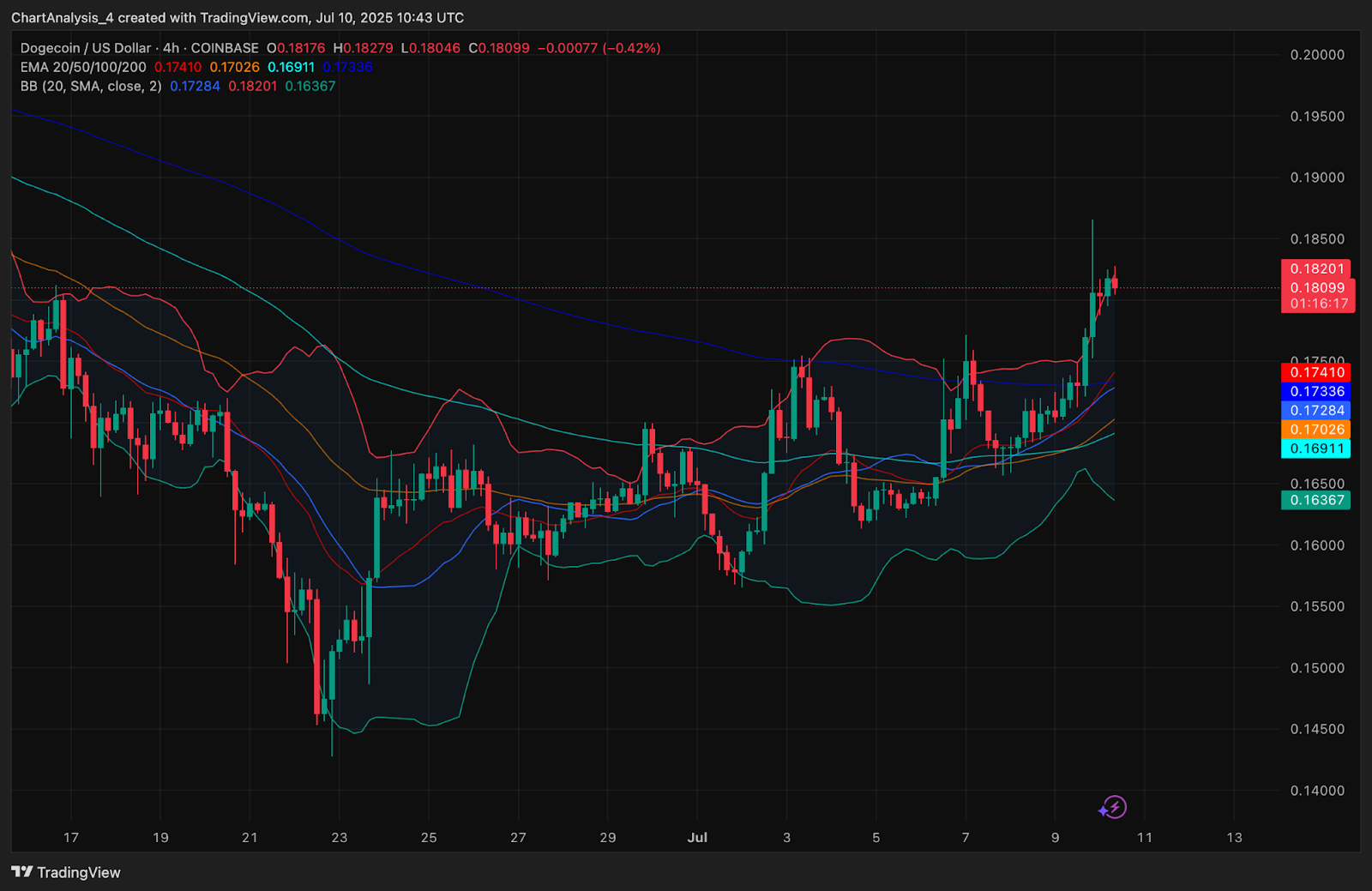Click the cyan 0.16911 price-scale tag
The image size is (1372, 891).
click(x=1316, y=448)
